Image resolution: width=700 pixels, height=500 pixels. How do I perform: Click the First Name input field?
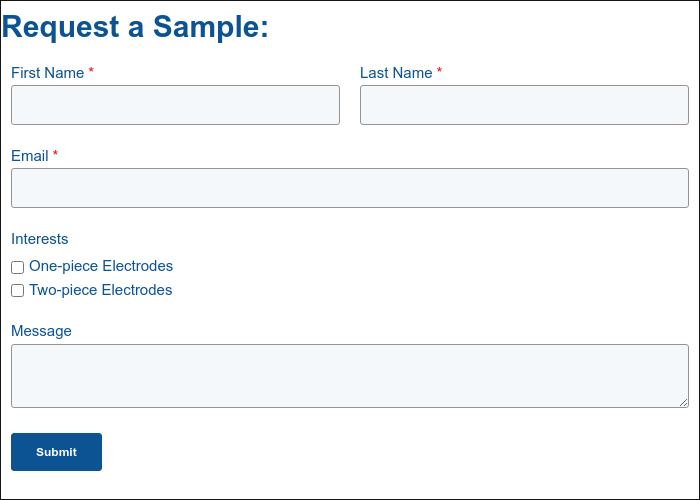tap(175, 105)
